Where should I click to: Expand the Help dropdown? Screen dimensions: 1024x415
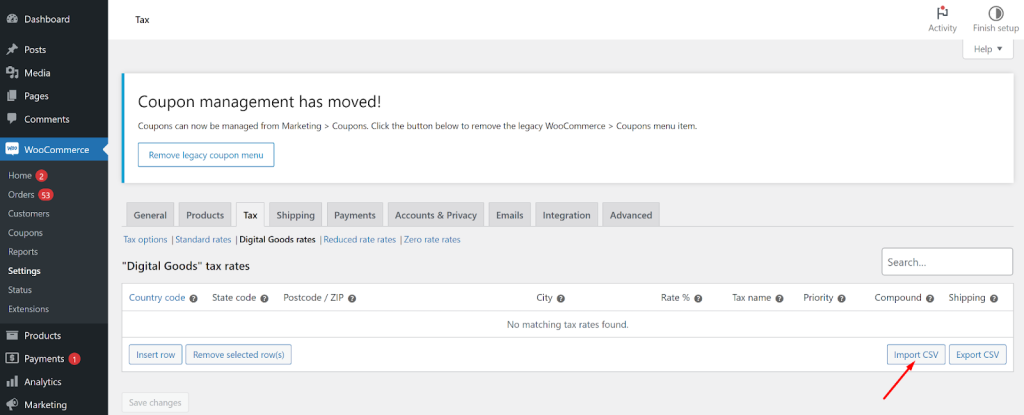[987, 49]
